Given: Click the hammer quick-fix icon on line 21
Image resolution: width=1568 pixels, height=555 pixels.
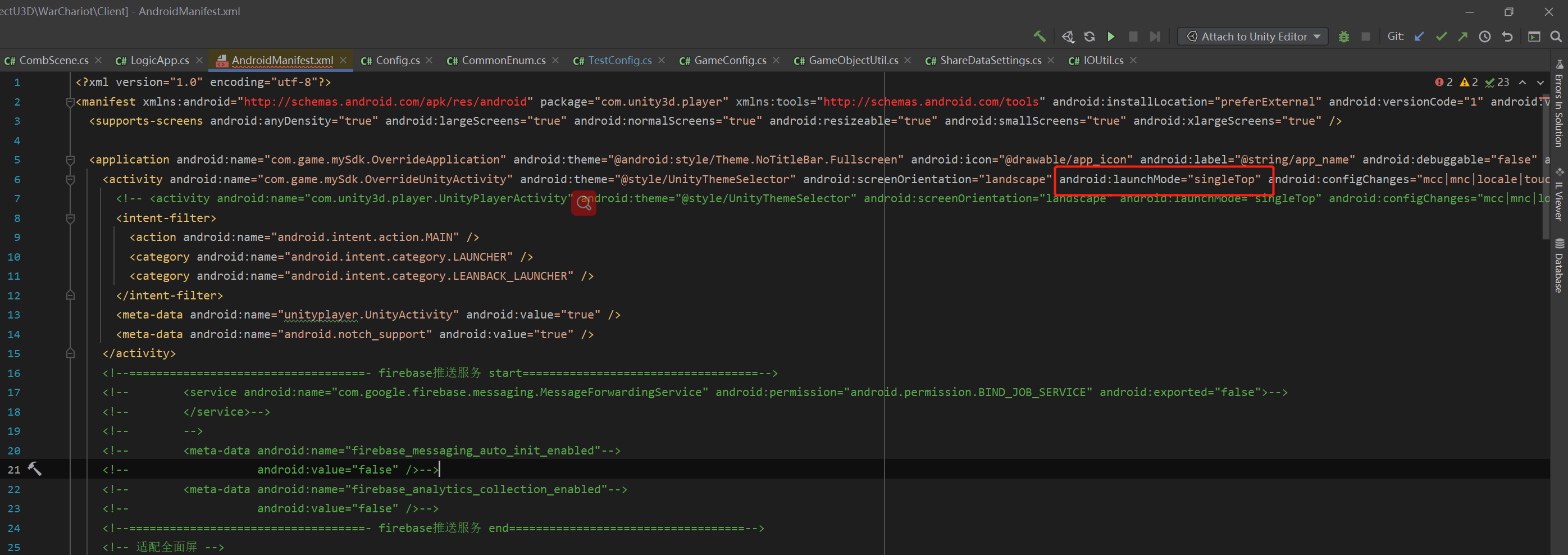Looking at the screenshot, I should coord(35,468).
